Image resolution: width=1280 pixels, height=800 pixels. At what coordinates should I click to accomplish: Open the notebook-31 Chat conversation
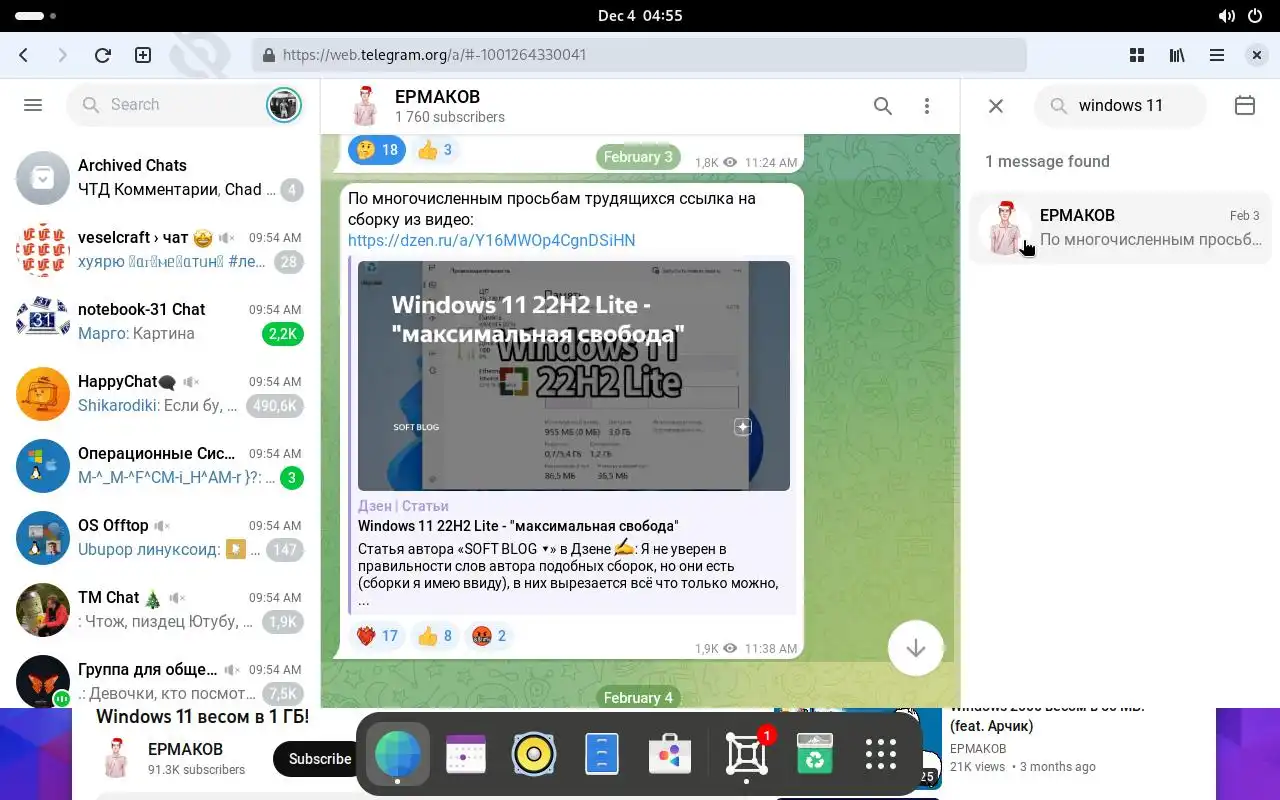tap(160, 321)
